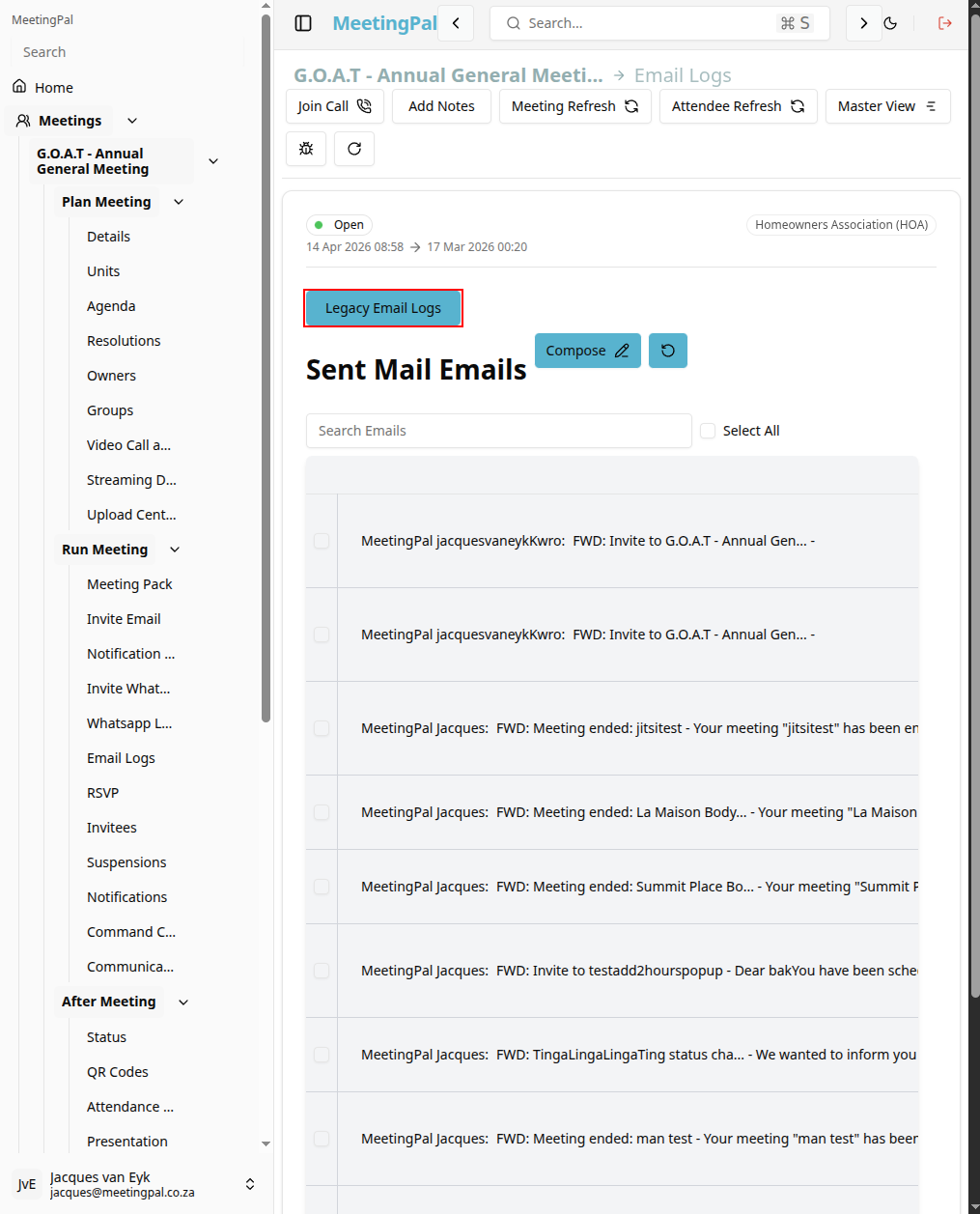Click the Homeowners Association (HOA) tag
980x1214 pixels.
point(841,225)
